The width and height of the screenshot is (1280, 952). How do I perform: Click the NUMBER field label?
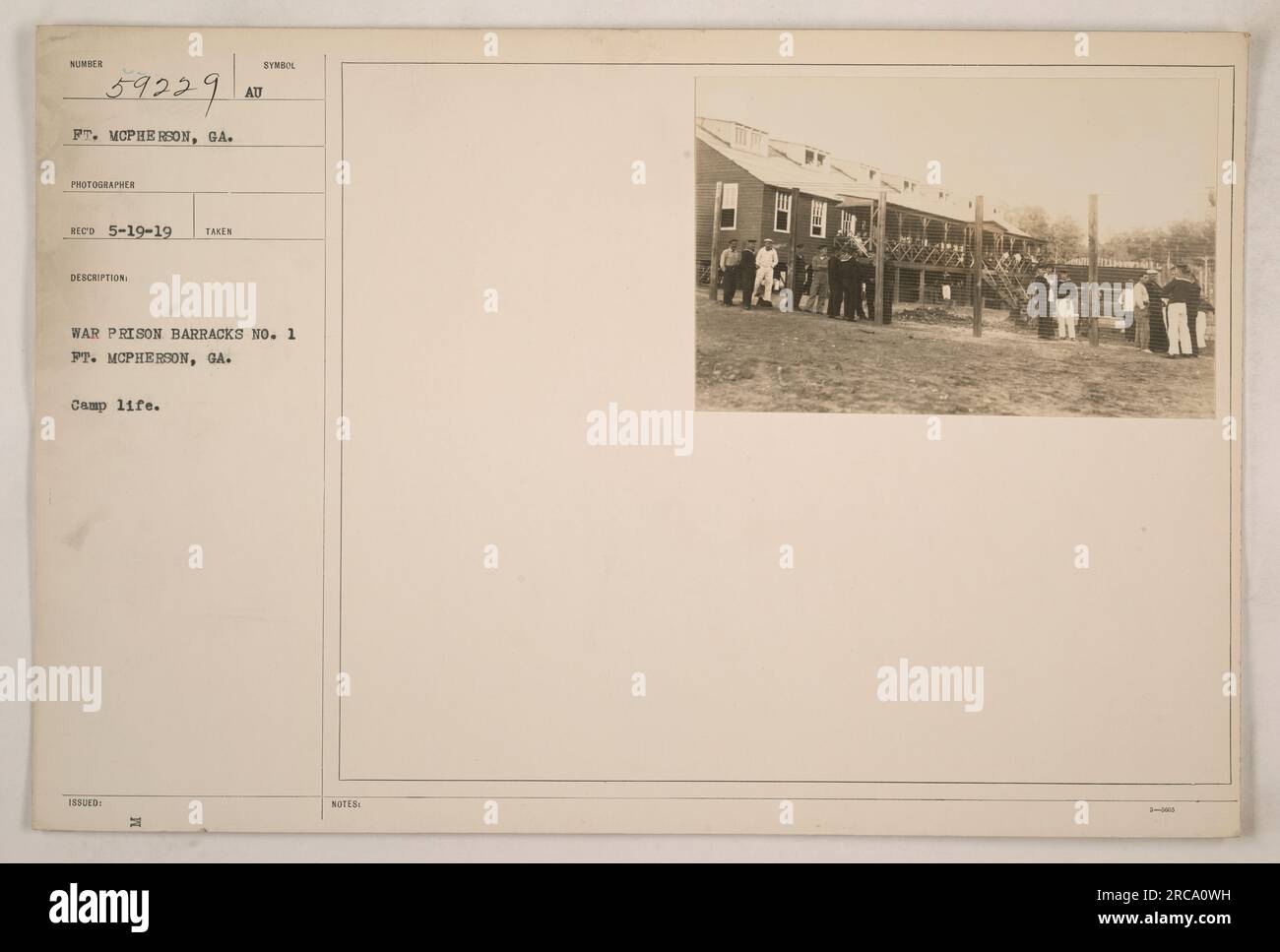point(85,65)
